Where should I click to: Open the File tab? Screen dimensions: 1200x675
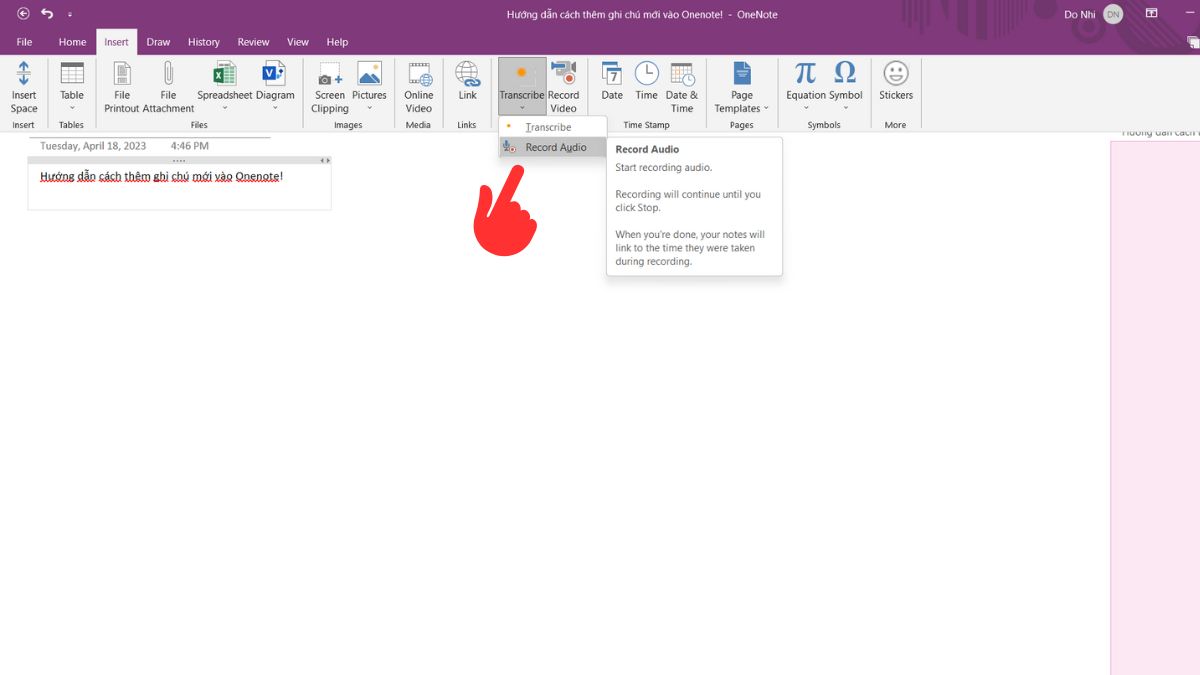tap(24, 42)
